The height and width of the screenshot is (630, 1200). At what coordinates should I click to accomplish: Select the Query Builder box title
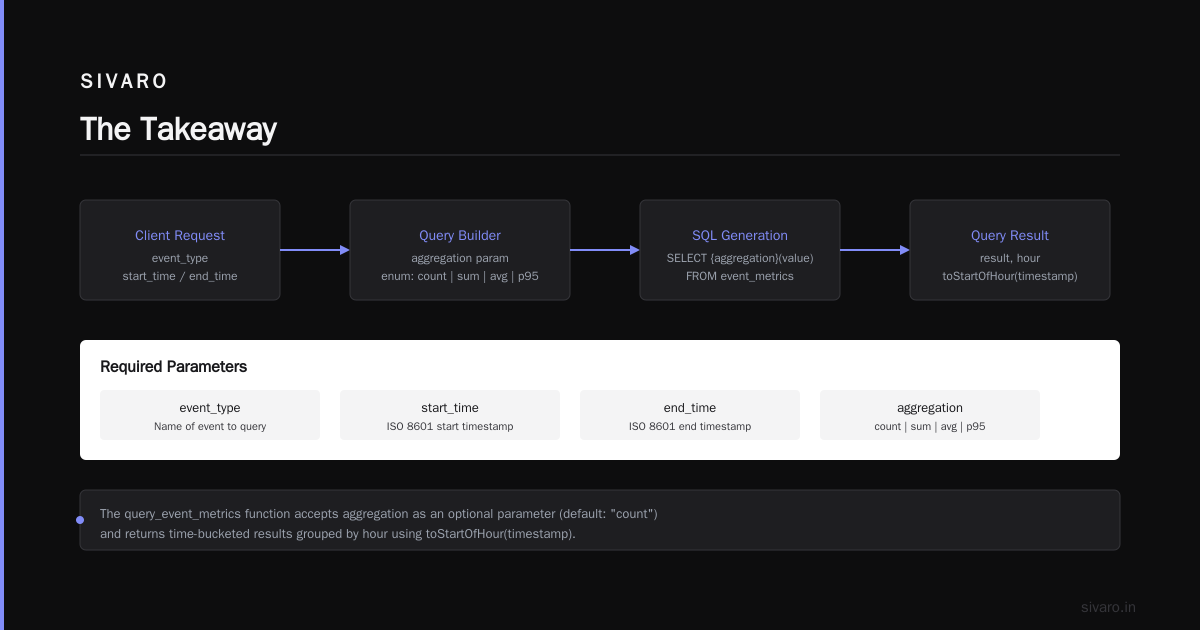460,236
